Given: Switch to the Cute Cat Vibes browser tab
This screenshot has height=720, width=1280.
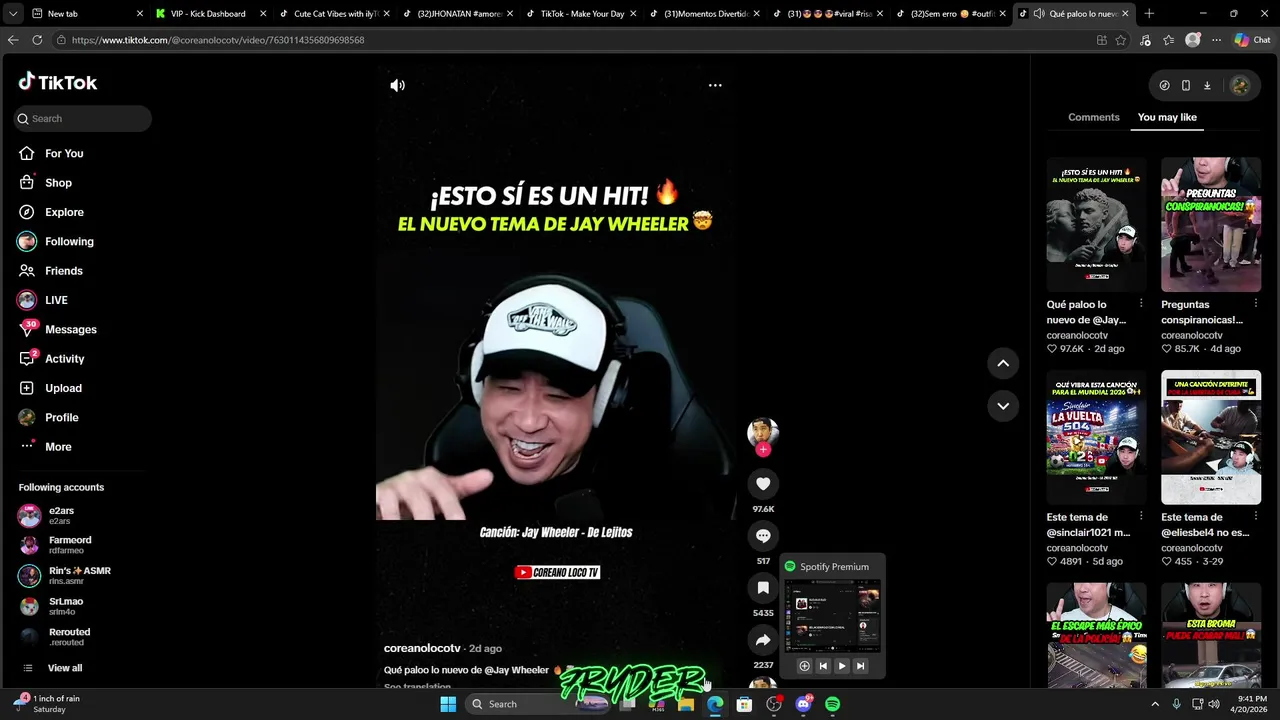Looking at the screenshot, I should pyautogui.click(x=333, y=14).
